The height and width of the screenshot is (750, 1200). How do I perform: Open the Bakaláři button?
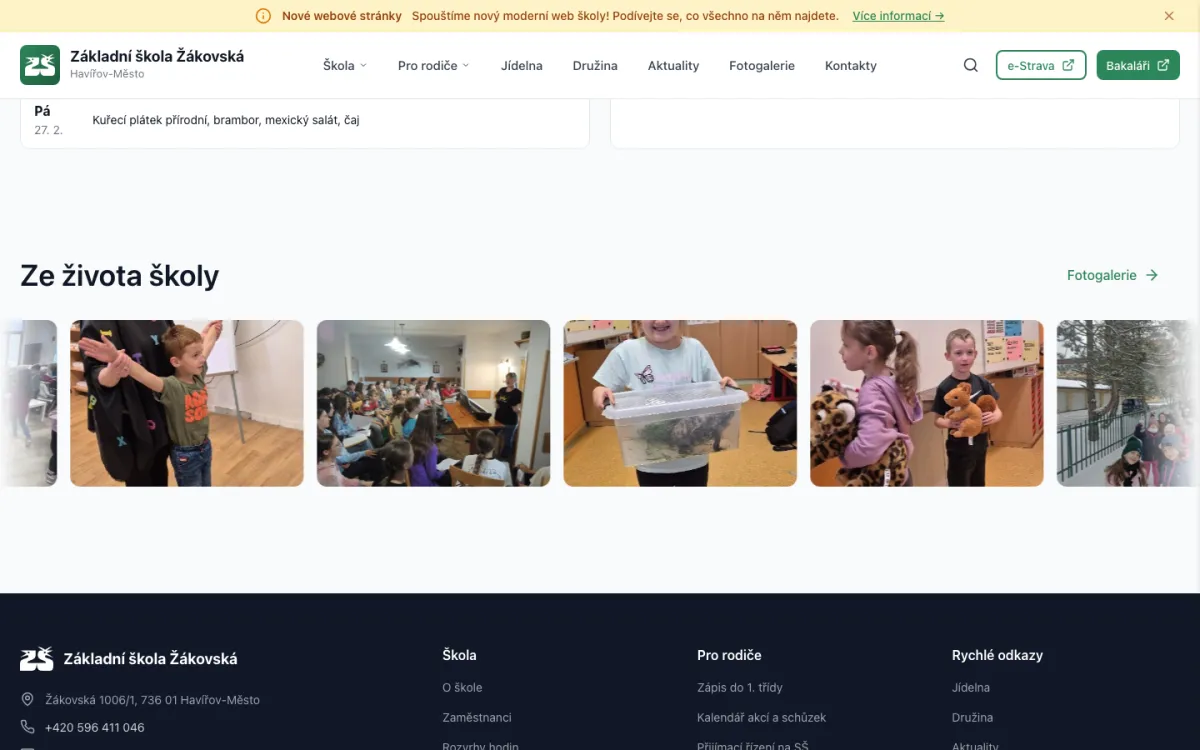[x=1137, y=65]
